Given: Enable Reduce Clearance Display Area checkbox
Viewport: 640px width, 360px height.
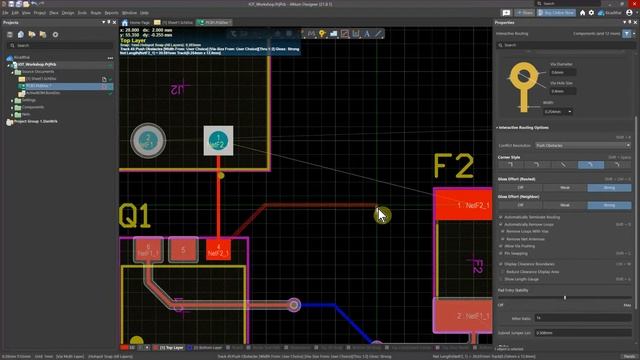Looking at the screenshot, I should [x=503, y=271].
